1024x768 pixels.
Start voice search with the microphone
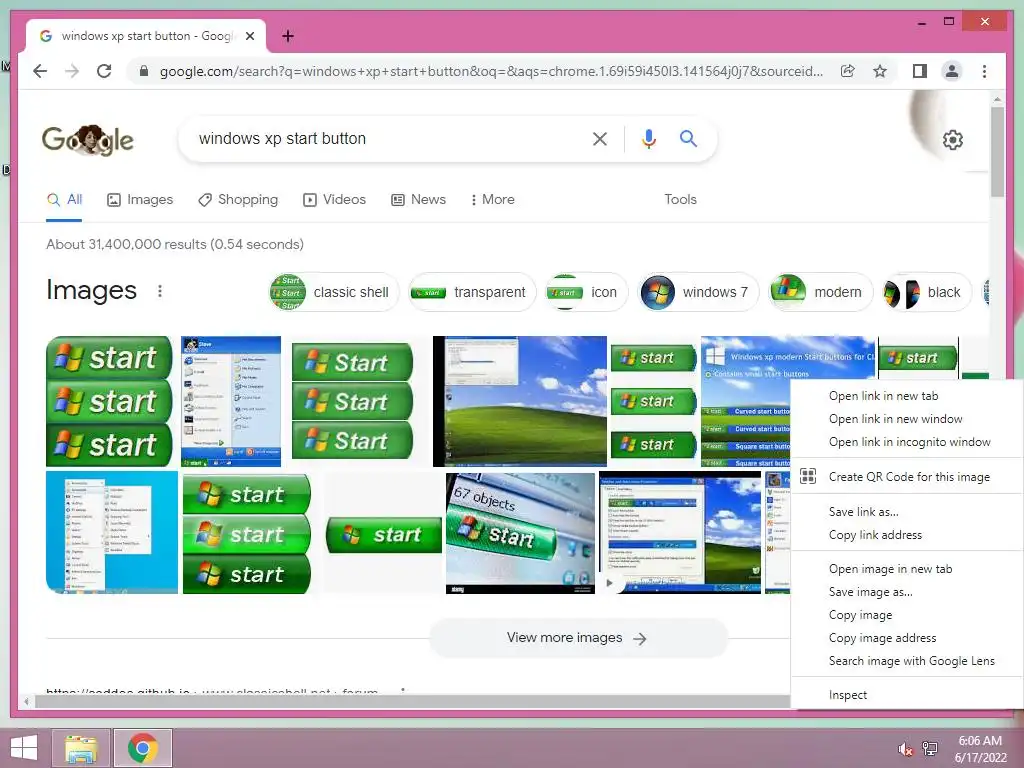[648, 138]
